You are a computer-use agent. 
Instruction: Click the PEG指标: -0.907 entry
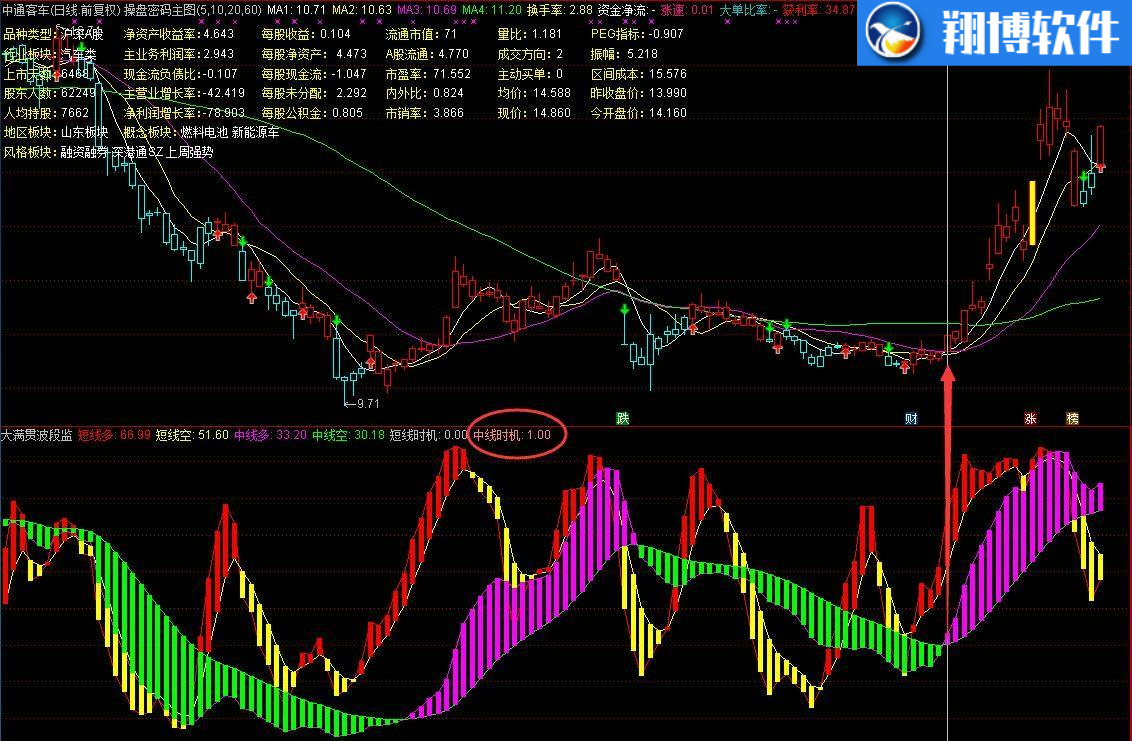(x=637, y=33)
